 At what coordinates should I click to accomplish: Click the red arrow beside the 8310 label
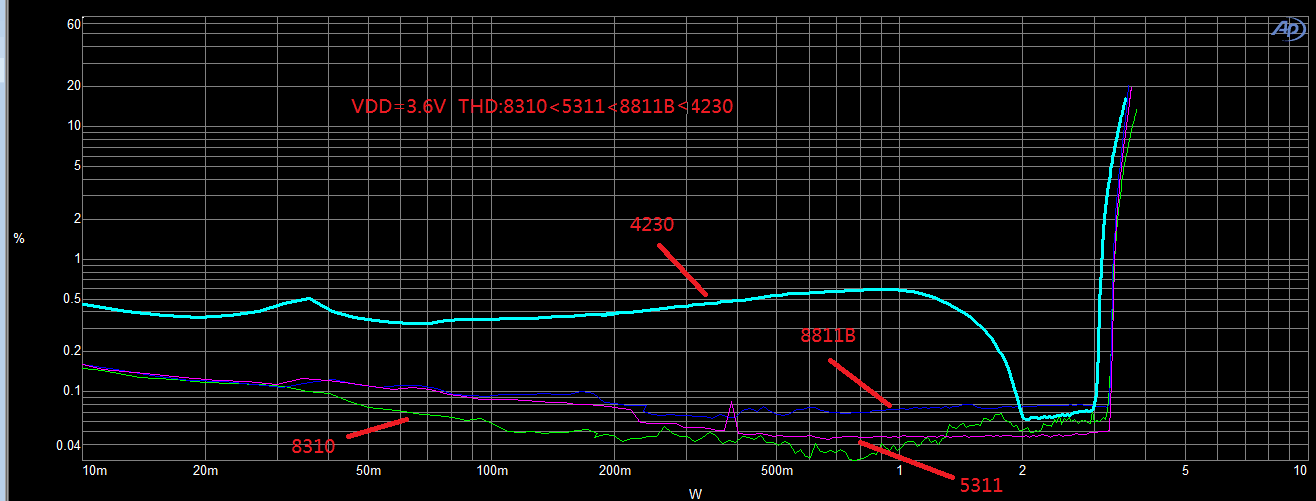pyautogui.click(x=378, y=427)
